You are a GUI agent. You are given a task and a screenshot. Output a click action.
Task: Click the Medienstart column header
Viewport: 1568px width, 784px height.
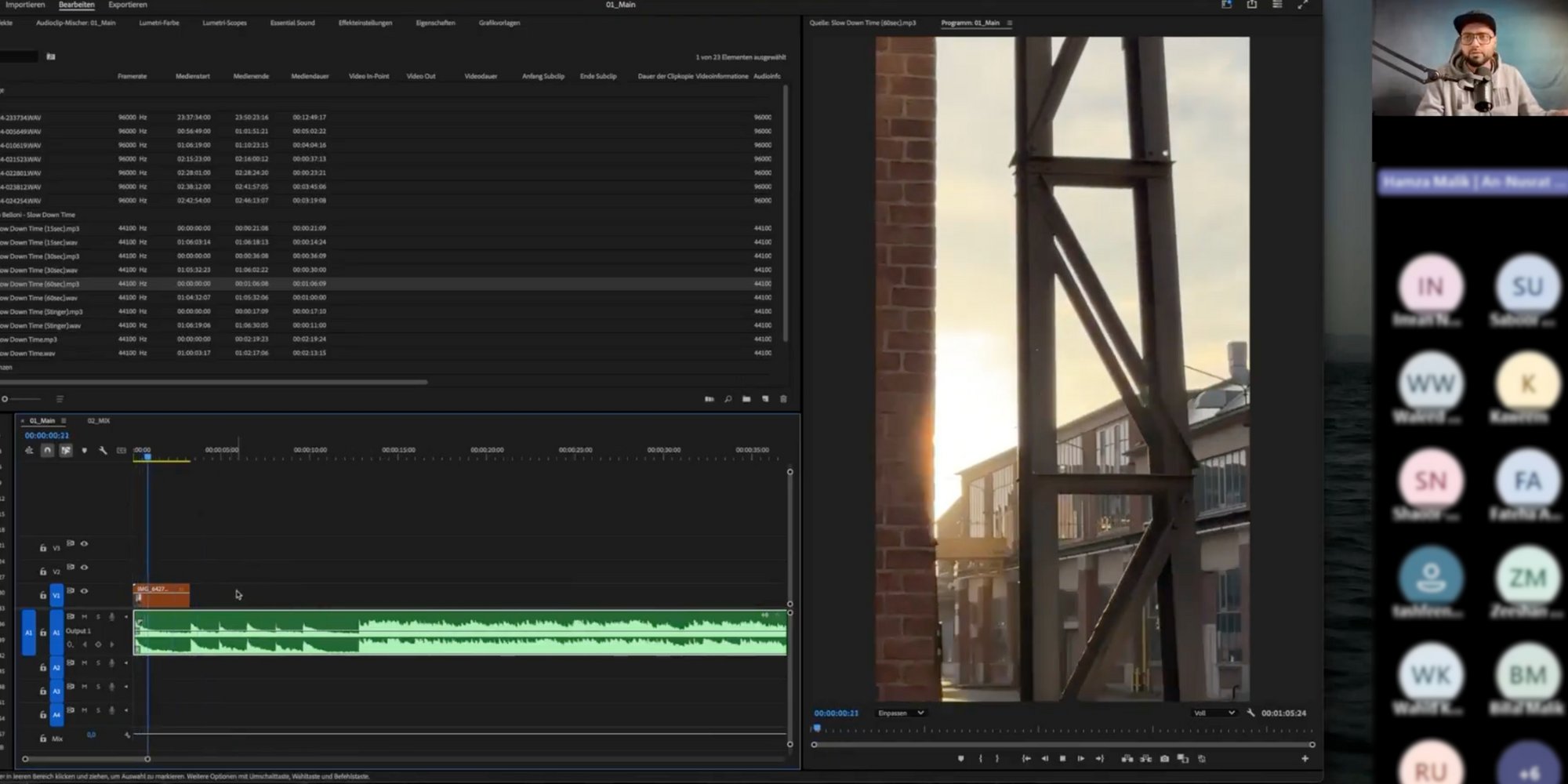[192, 77]
